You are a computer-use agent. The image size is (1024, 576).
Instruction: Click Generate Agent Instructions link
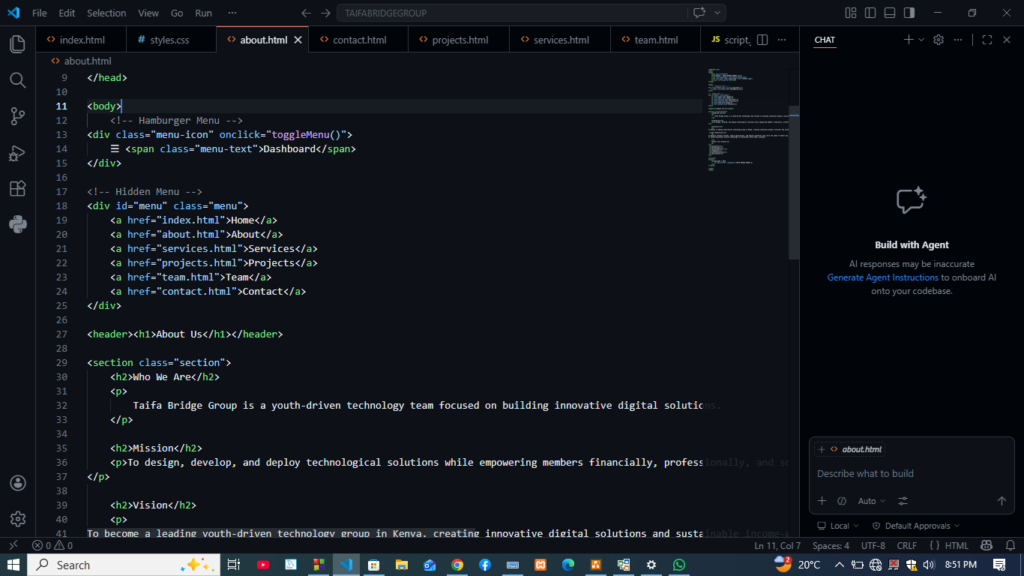tap(882, 278)
